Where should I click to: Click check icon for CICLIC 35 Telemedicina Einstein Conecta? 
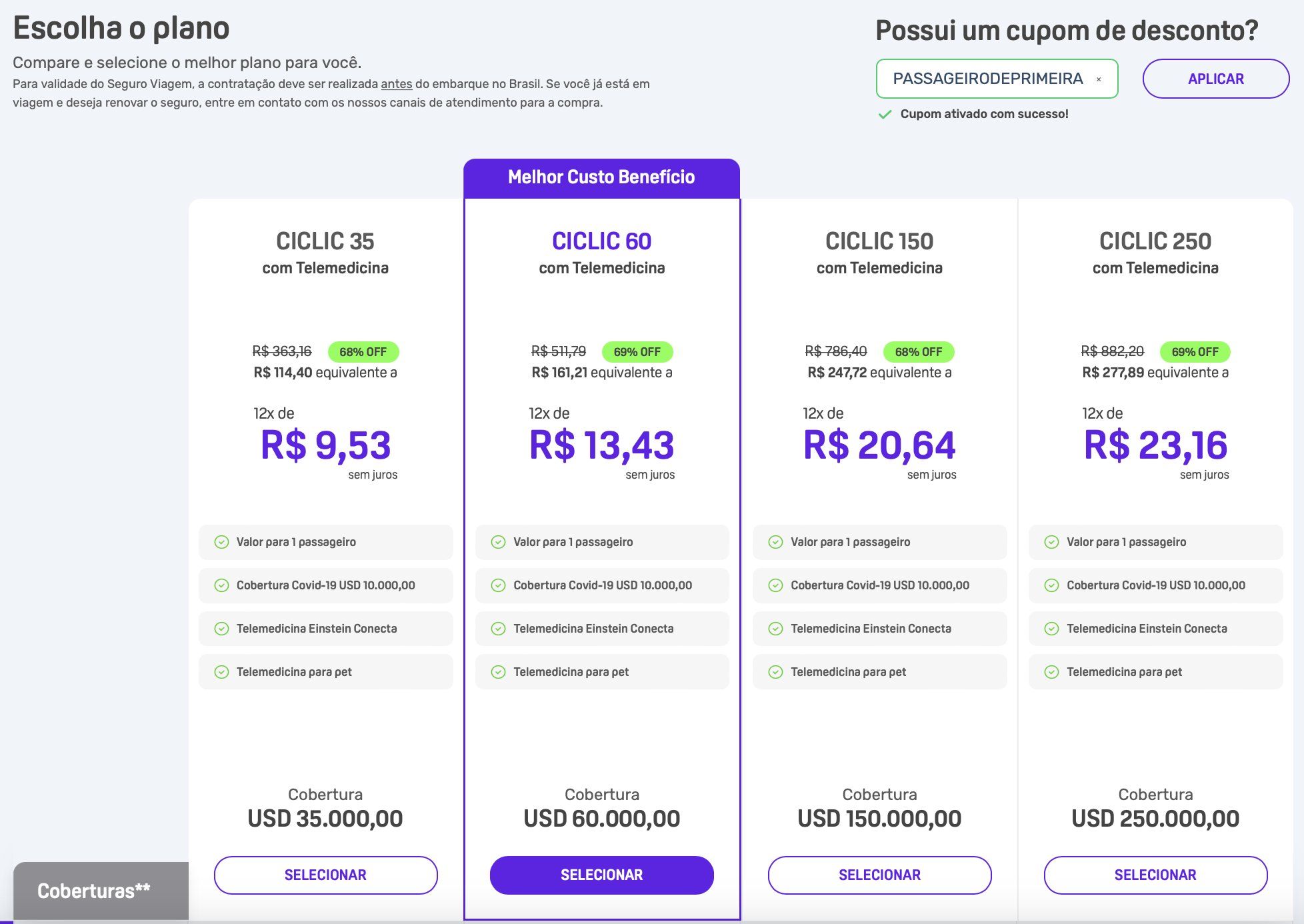pyautogui.click(x=221, y=629)
